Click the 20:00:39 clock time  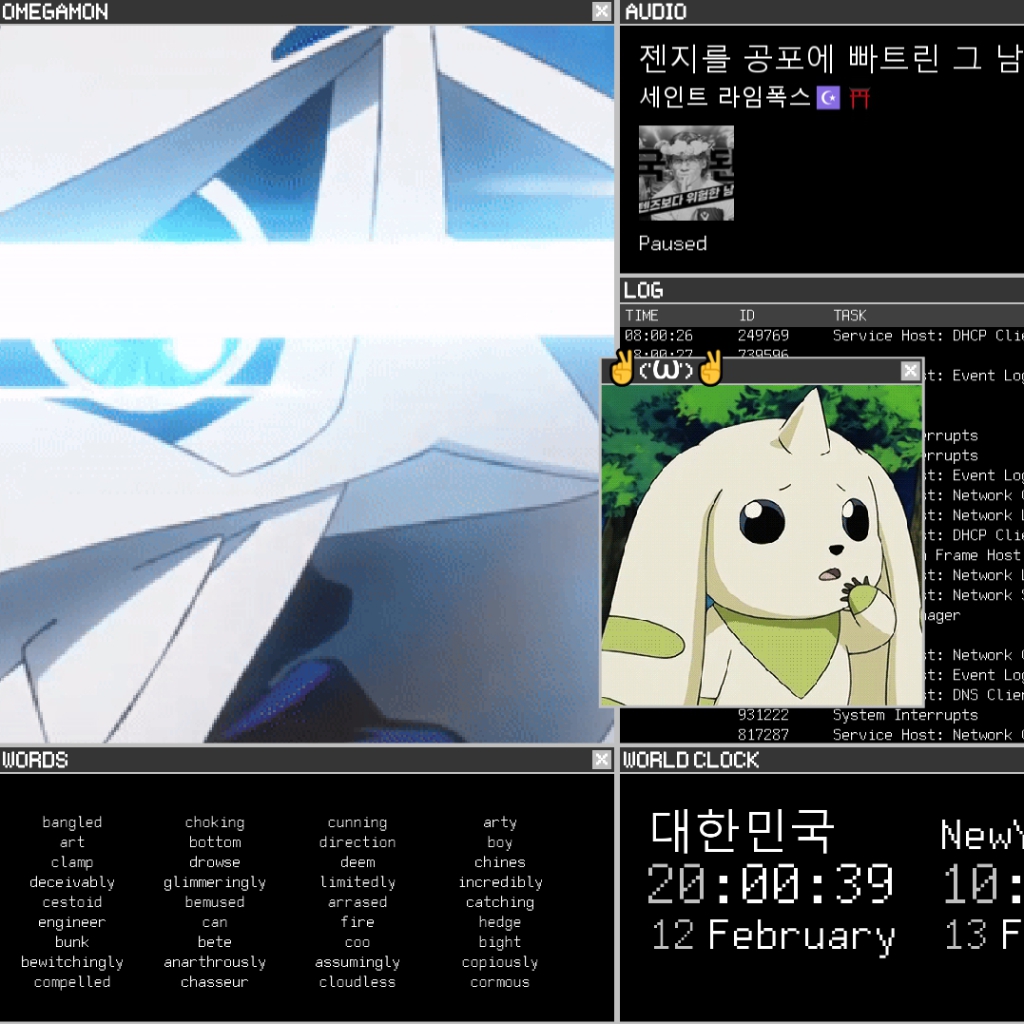[x=771, y=884]
